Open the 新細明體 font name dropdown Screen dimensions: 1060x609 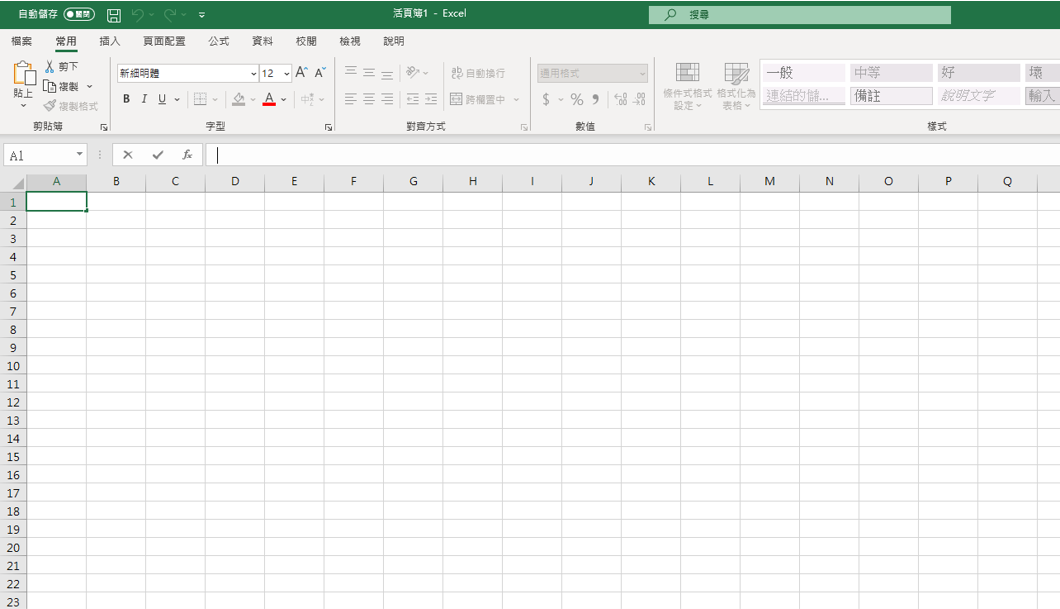click(255, 73)
